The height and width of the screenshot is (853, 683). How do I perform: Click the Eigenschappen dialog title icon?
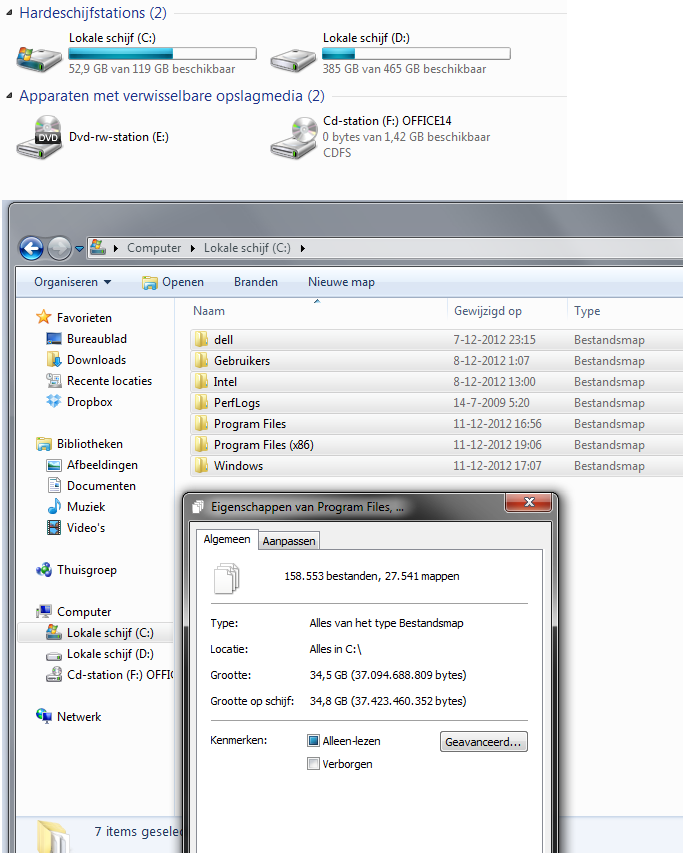click(198, 507)
